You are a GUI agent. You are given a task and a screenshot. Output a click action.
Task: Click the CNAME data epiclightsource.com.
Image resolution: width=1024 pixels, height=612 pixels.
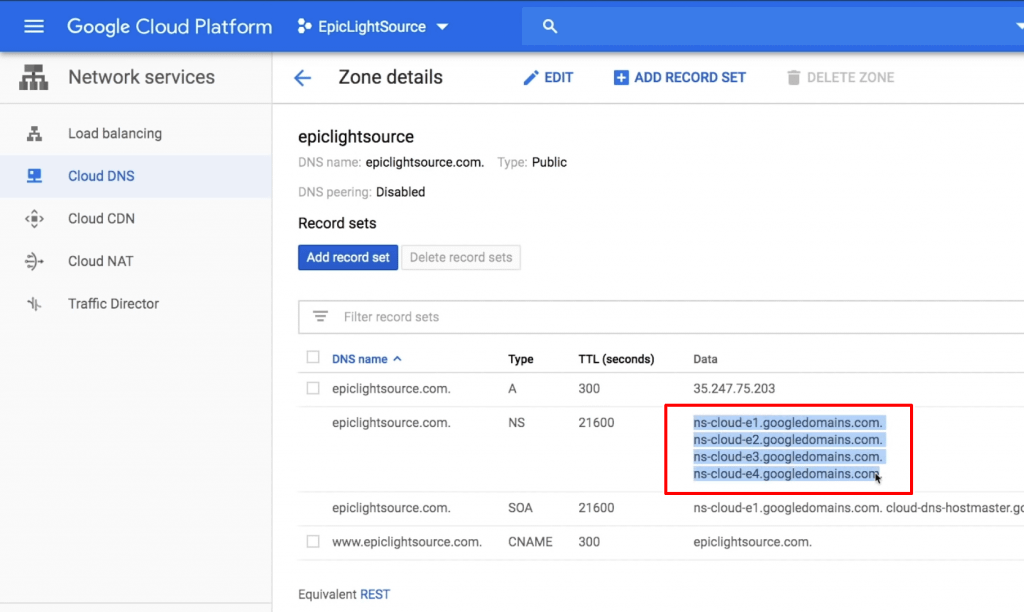(752, 541)
